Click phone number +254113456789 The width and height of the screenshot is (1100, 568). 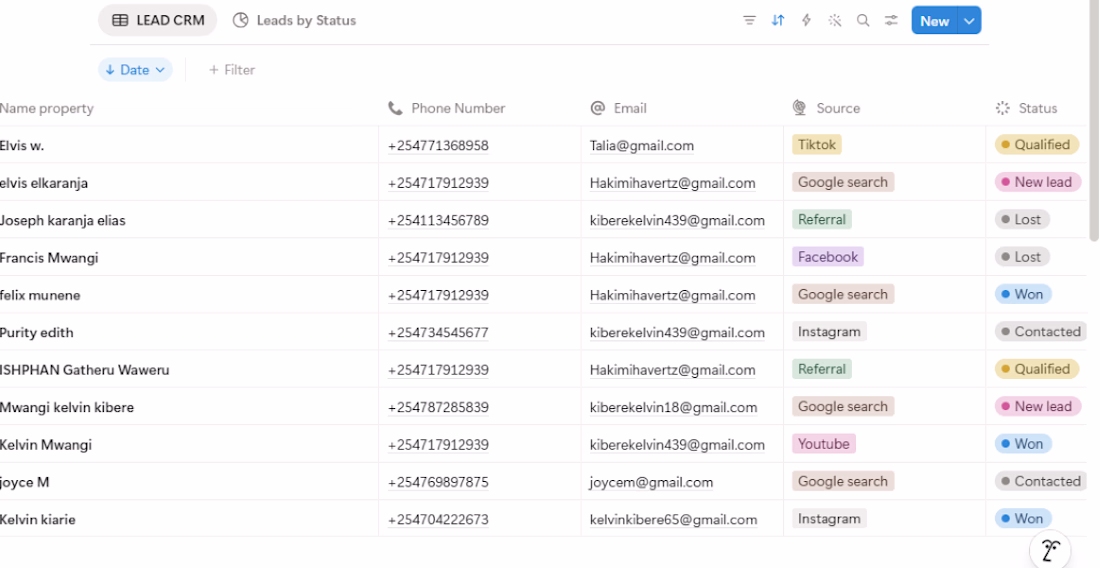point(438,220)
